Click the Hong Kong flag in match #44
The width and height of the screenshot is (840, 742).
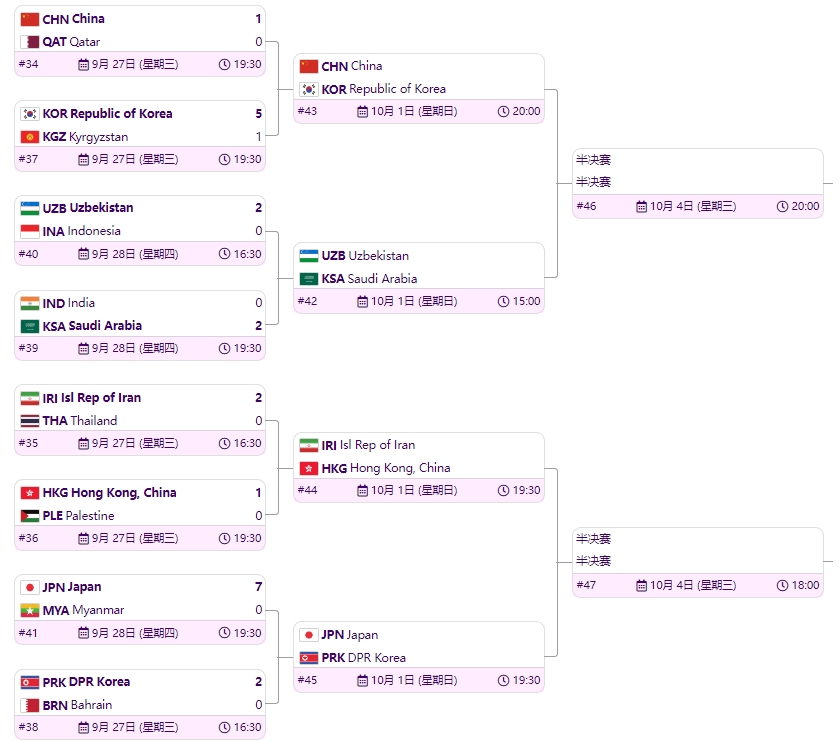(x=309, y=468)
